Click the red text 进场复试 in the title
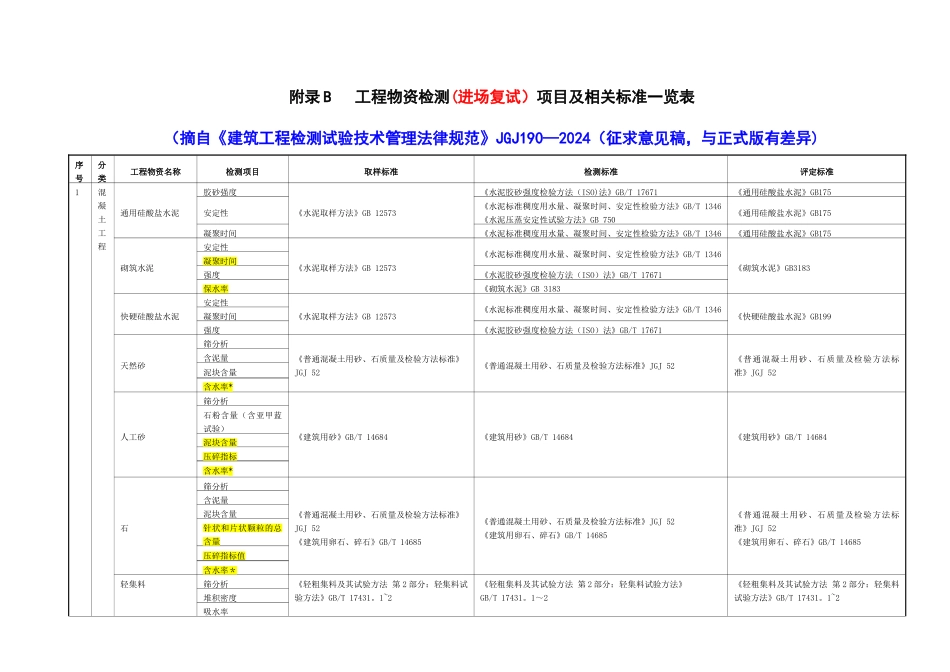This screenshot has width=950, height=672. pyautogui.click(x=489, y=97)
